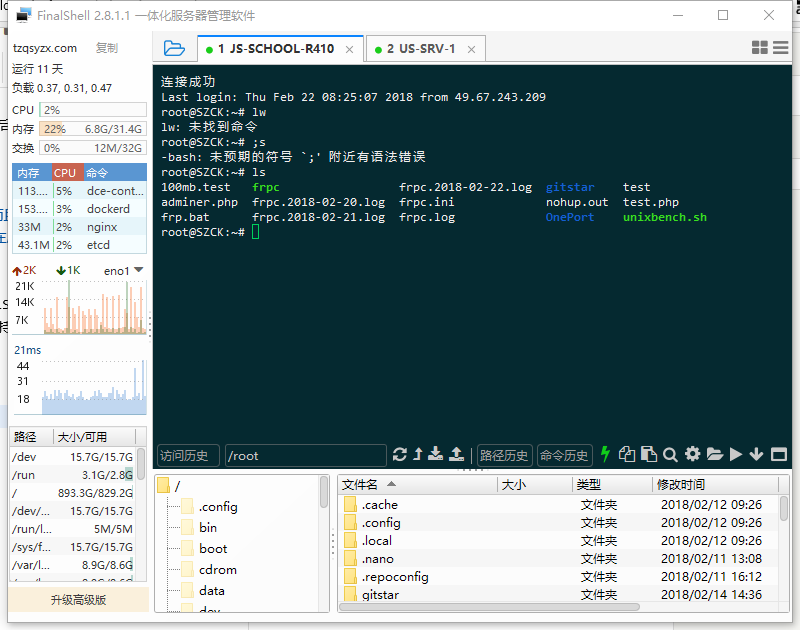Click the download file icon
The height and width of the screenshot is (630, 800).
pos(435,454)
